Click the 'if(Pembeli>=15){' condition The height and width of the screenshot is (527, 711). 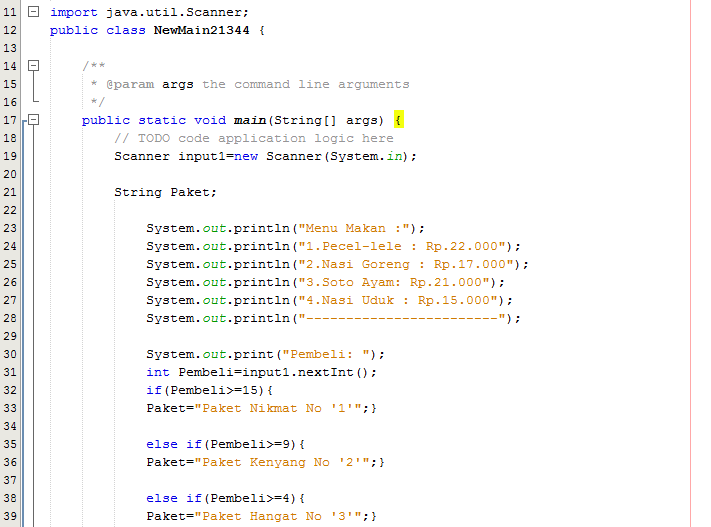(x=209, y=390)
